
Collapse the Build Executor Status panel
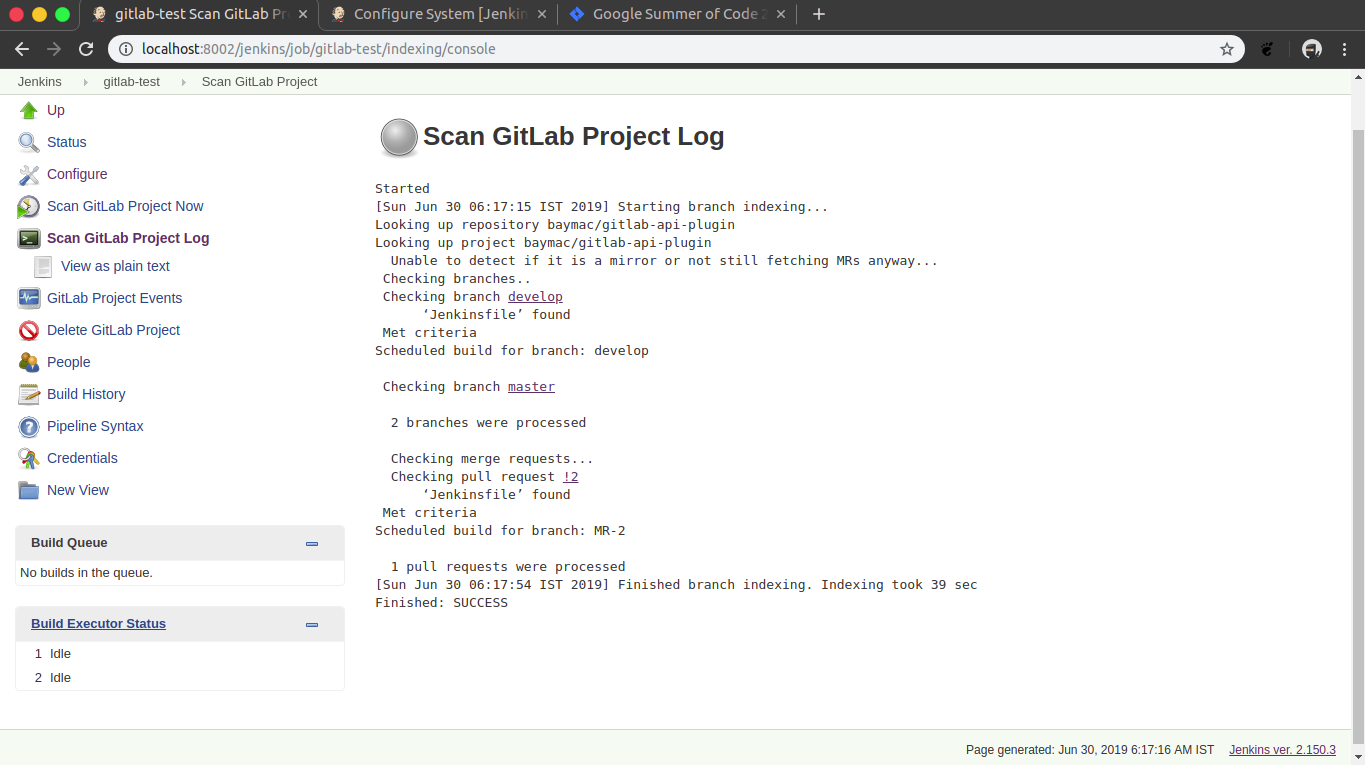pyautogui.click(x=312, y=625)
